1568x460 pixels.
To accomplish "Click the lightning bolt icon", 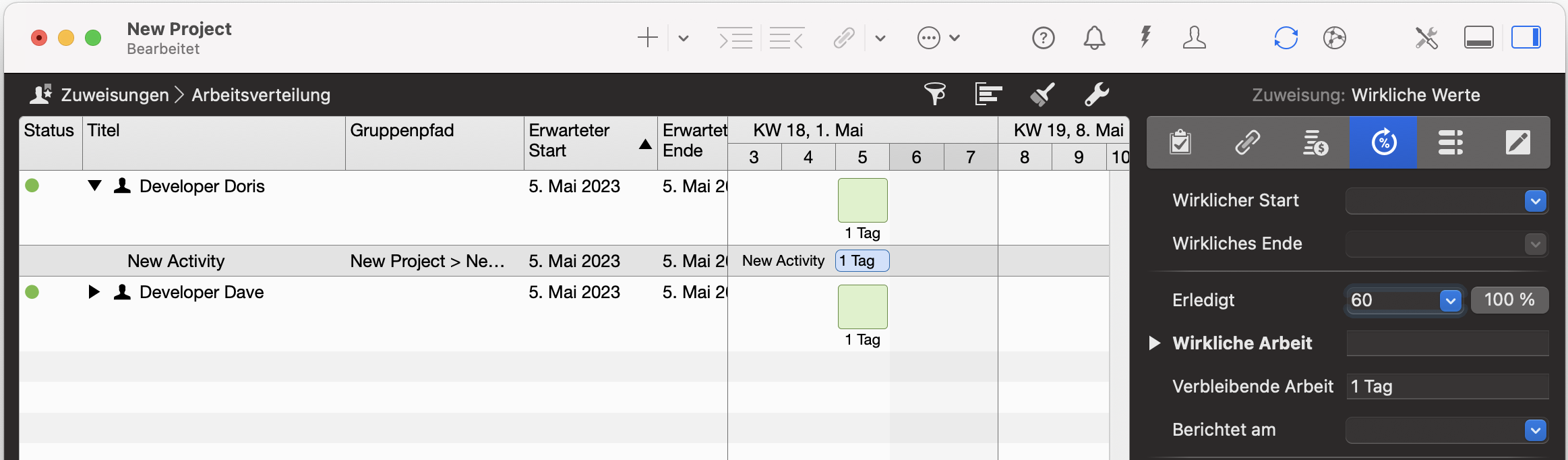I will 1145,38.
